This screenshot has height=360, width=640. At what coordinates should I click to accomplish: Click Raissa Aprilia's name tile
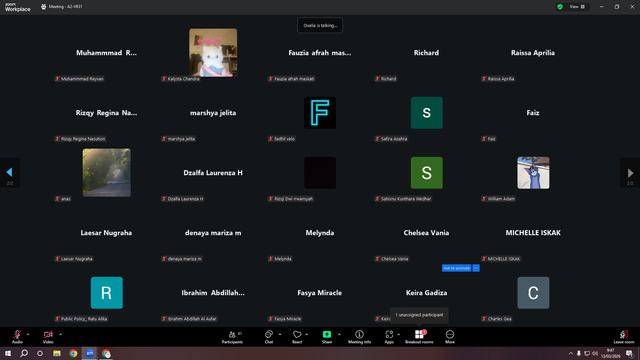[x=533, y=53]
